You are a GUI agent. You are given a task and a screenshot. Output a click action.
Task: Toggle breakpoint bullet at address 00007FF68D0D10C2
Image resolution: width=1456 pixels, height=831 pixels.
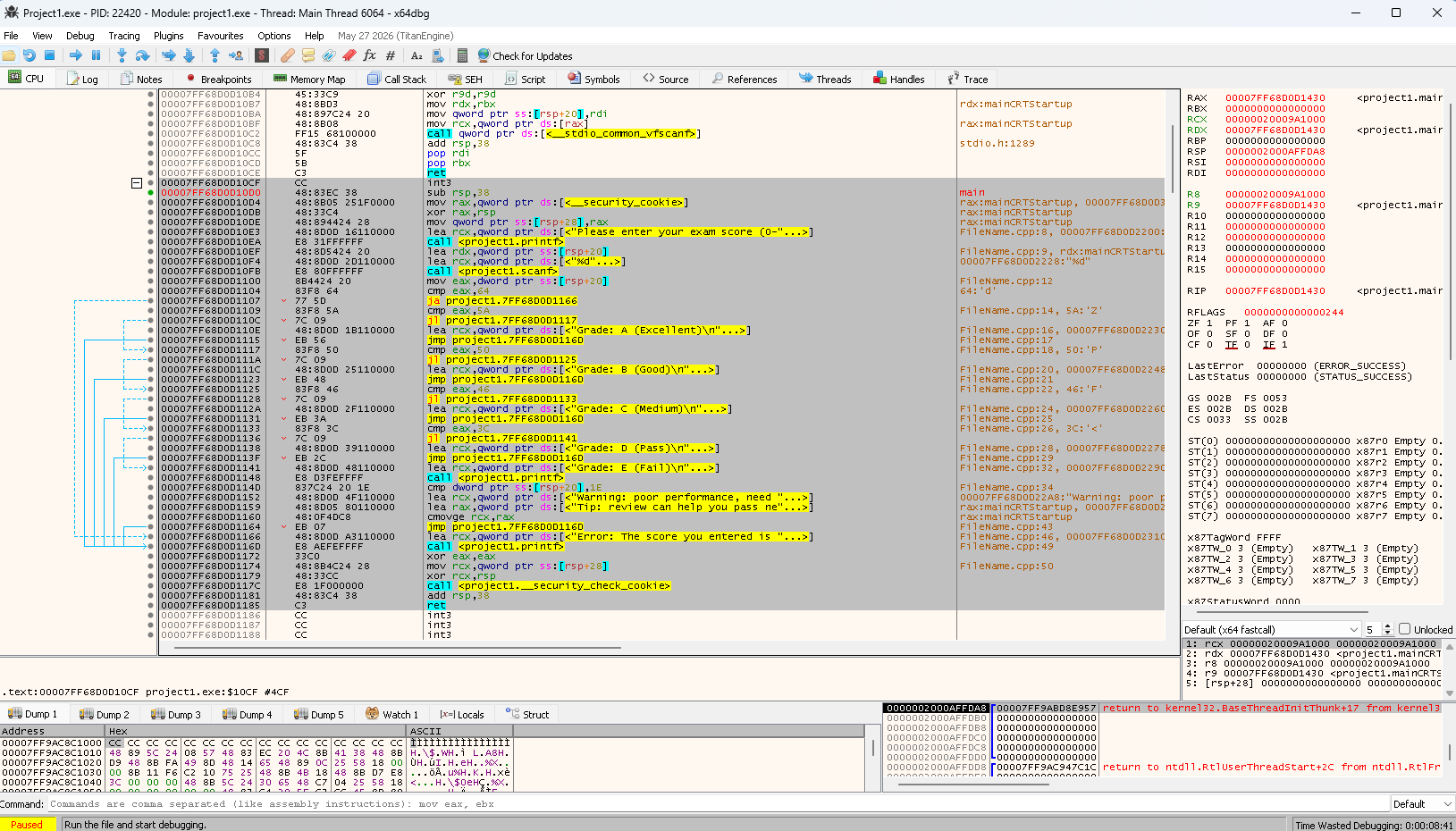[150, 133]
